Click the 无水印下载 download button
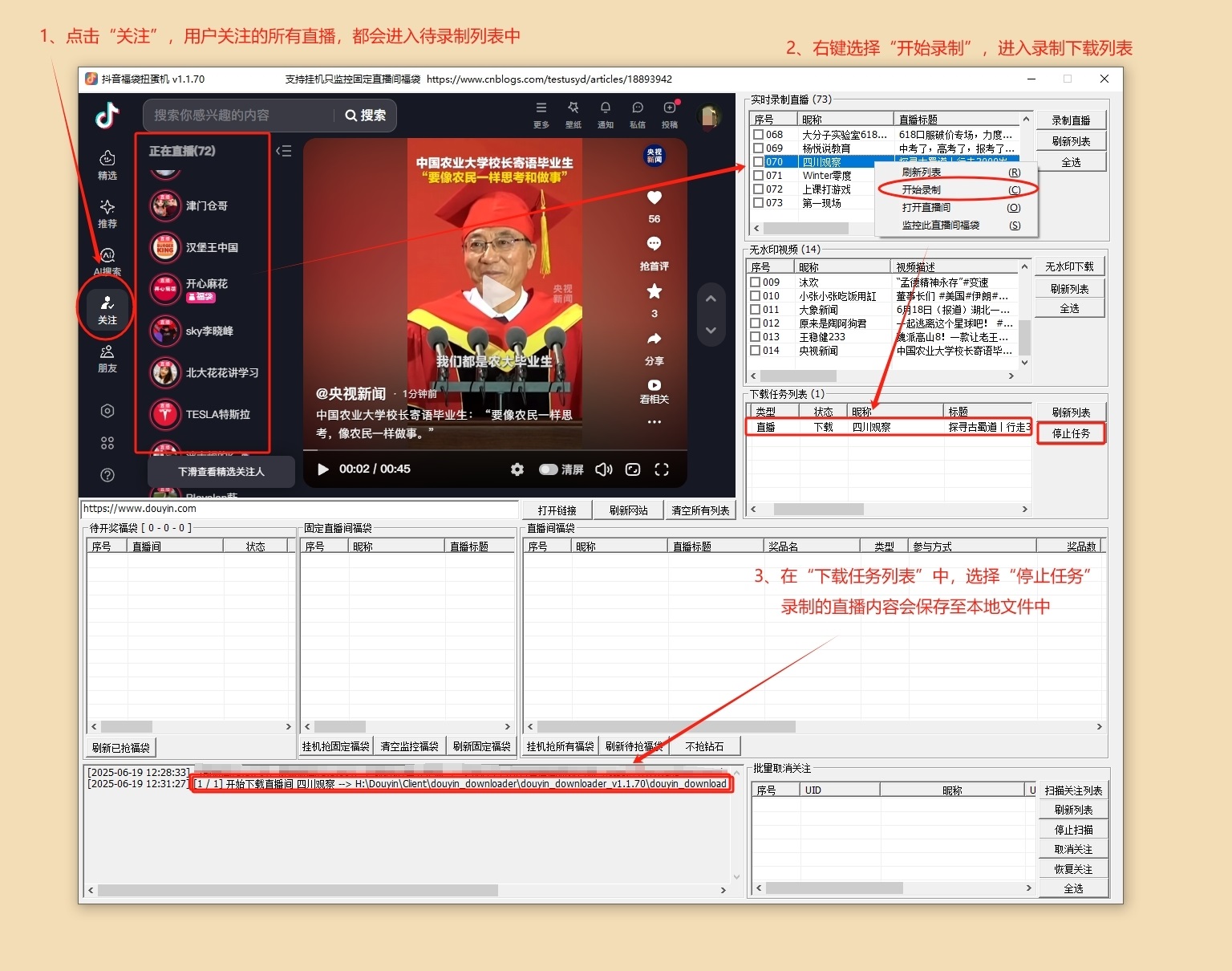The image size is (1232, 971). point(1070,266)
